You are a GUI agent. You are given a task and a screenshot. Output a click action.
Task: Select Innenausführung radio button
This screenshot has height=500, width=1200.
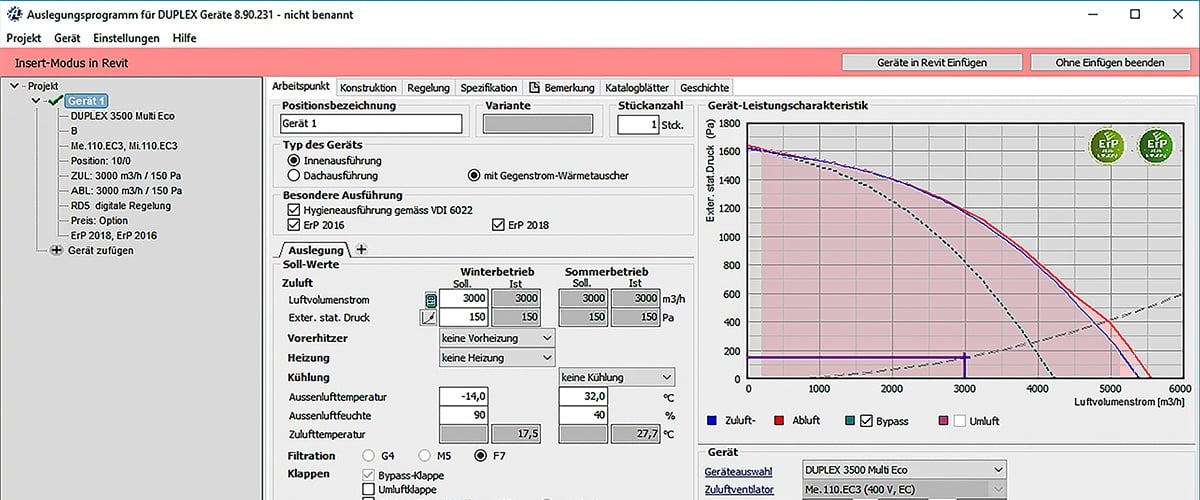click(293, 160)
